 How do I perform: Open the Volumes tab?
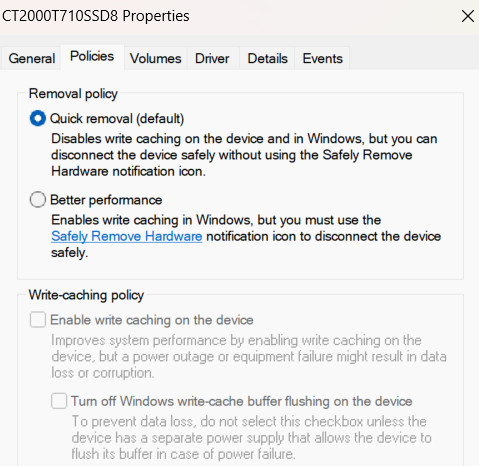(156, 59)
